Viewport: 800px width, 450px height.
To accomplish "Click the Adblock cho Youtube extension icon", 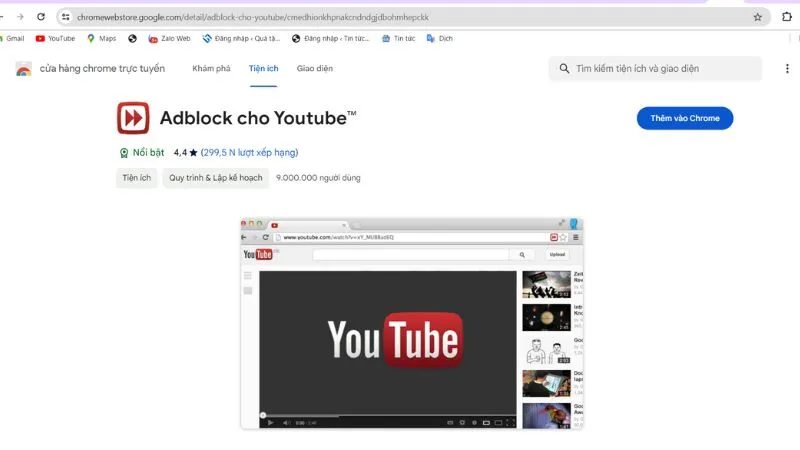I will [133, 118].
